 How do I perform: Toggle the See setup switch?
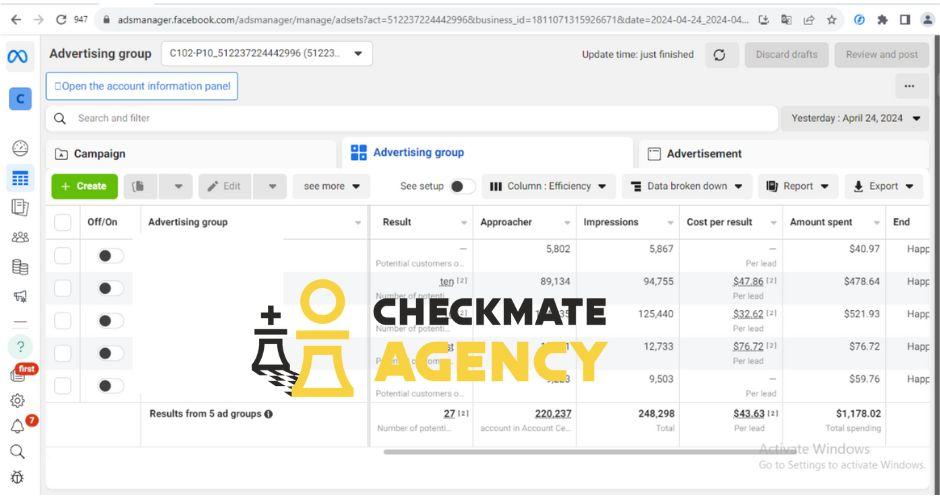[x=462, y=187]
